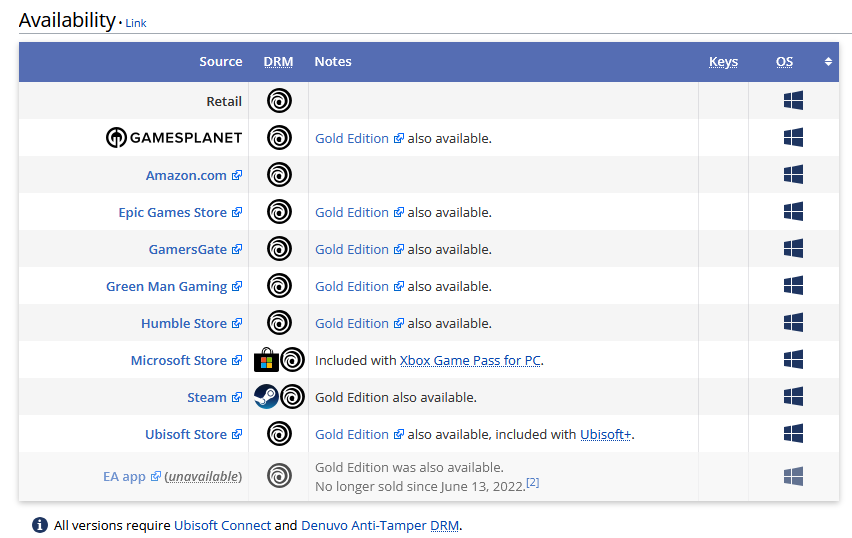Click Ubisoft Connect DRM icon in Gamesplanet row
The width and height of the screenshot is (852, 538).
tap(279, 137)
